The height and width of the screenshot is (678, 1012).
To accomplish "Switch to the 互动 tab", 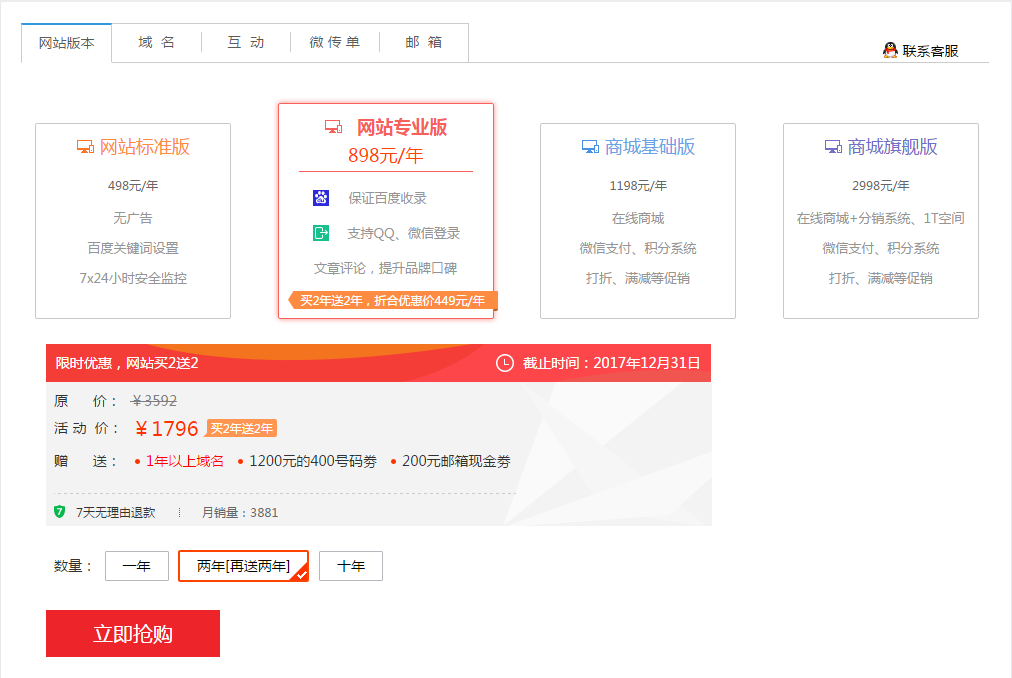I will pyautogui.click(x=244, y=42).
